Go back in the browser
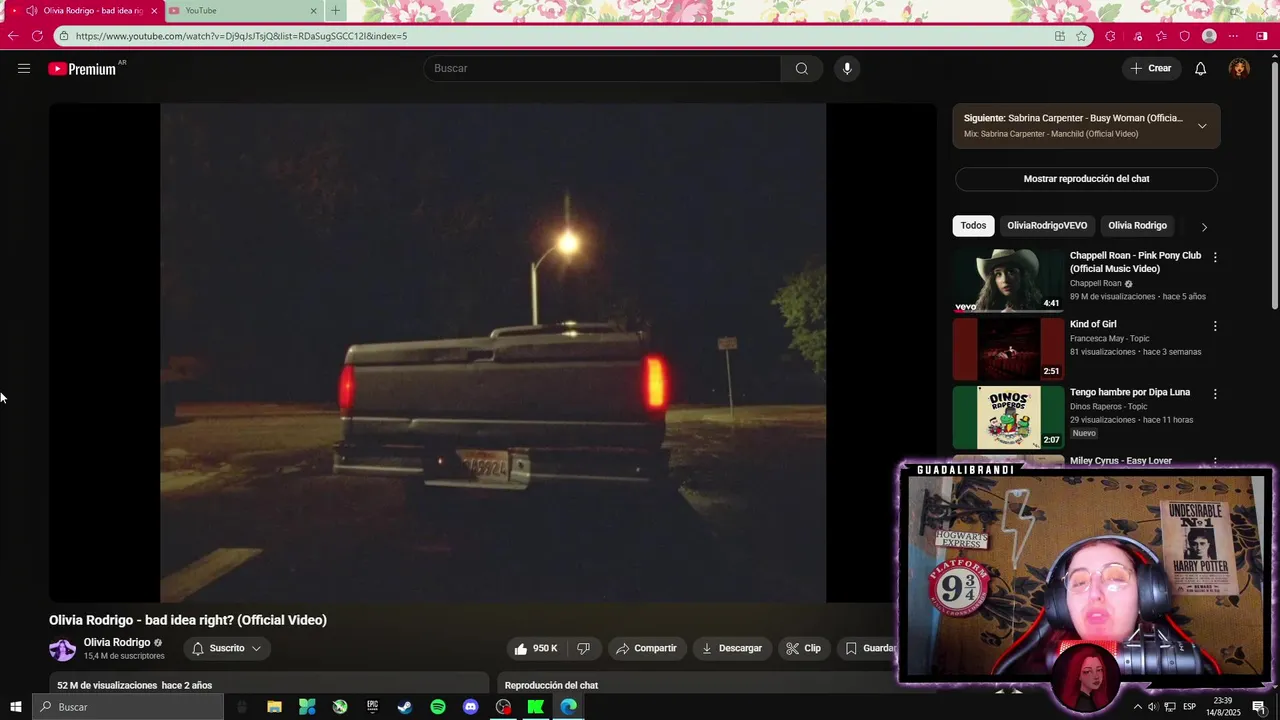This screenshot has height=720, width=1280. coord(13,36)
